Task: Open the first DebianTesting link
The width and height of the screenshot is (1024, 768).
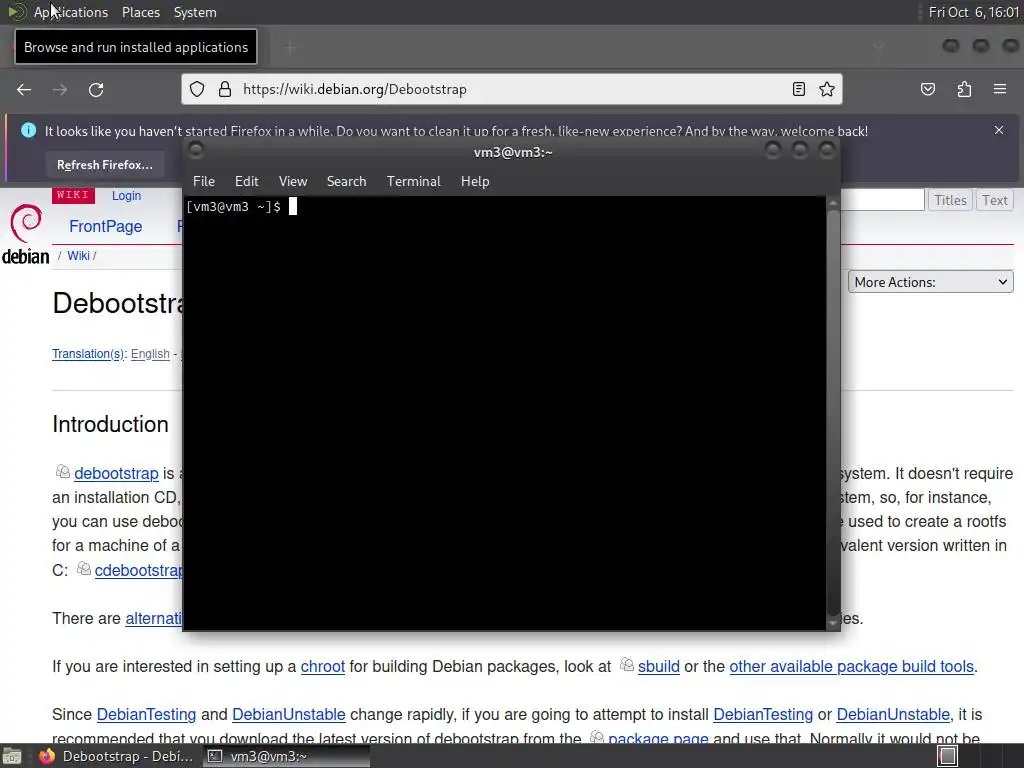Action: click(x=146, y=714)
